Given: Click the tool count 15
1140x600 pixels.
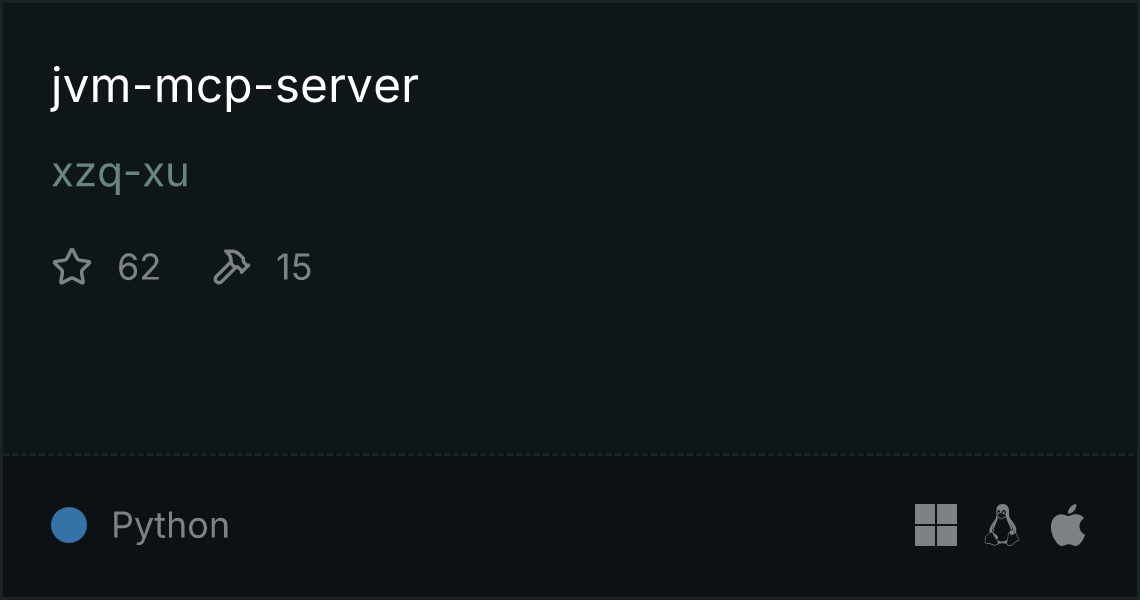Looking at the screenshot, I should [x=294, y=267].
